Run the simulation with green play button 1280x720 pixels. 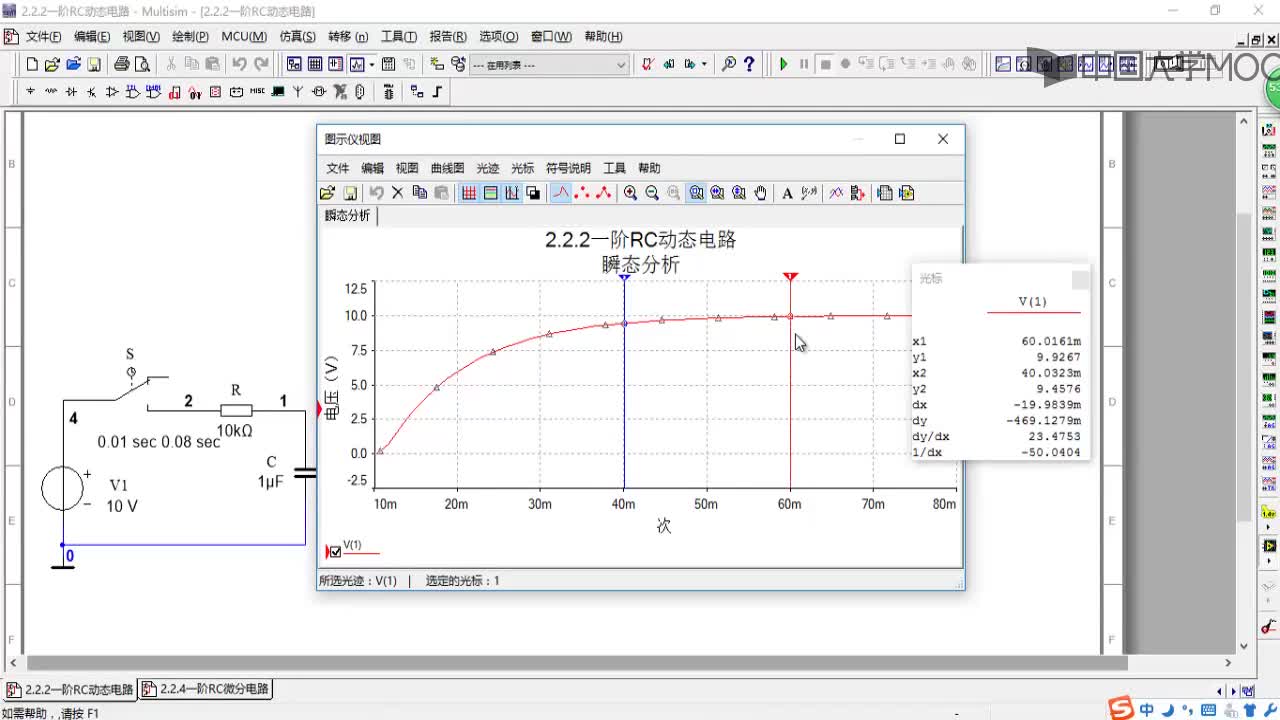[784, 64]
